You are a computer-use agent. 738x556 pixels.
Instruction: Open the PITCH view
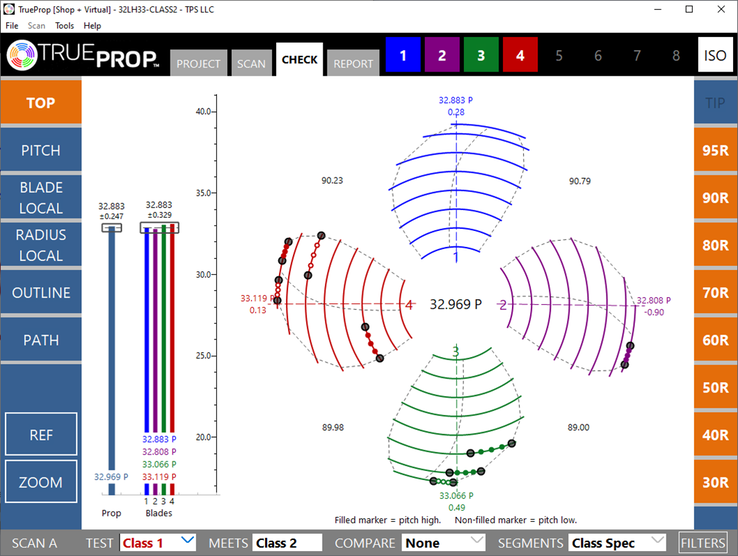[40, 151]
